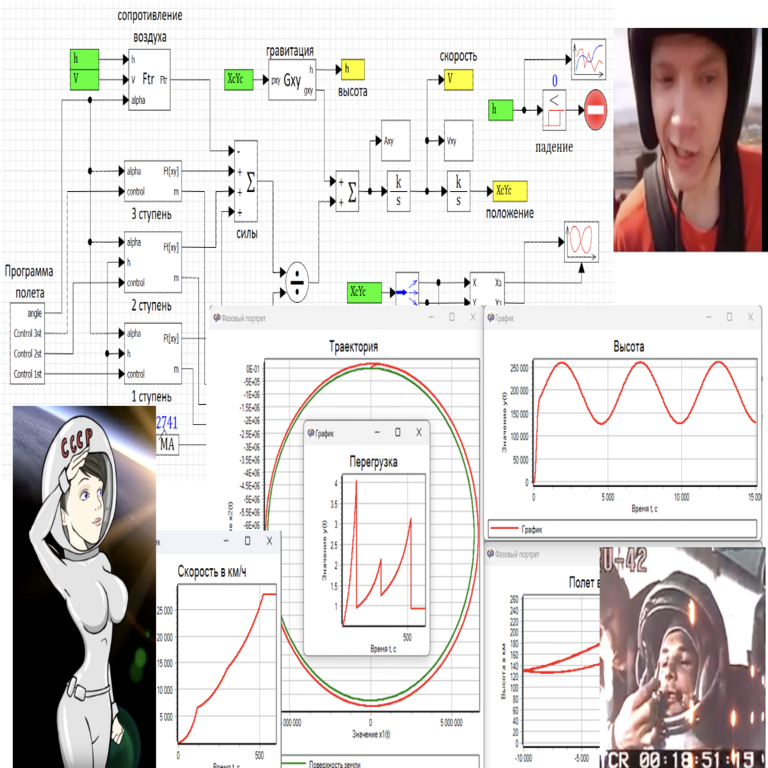
Task: Click the Ftr air resistance block
Action: 148,78
